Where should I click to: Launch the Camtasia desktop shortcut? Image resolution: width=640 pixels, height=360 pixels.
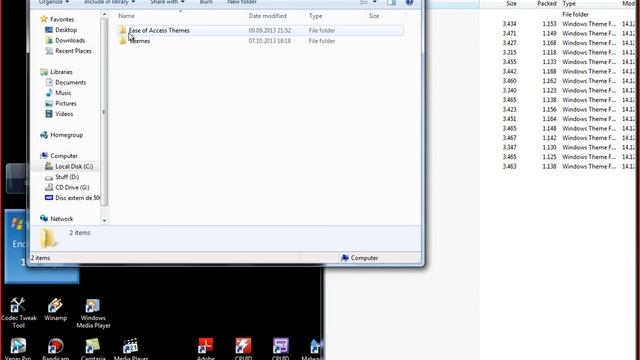tap(93, 349)
